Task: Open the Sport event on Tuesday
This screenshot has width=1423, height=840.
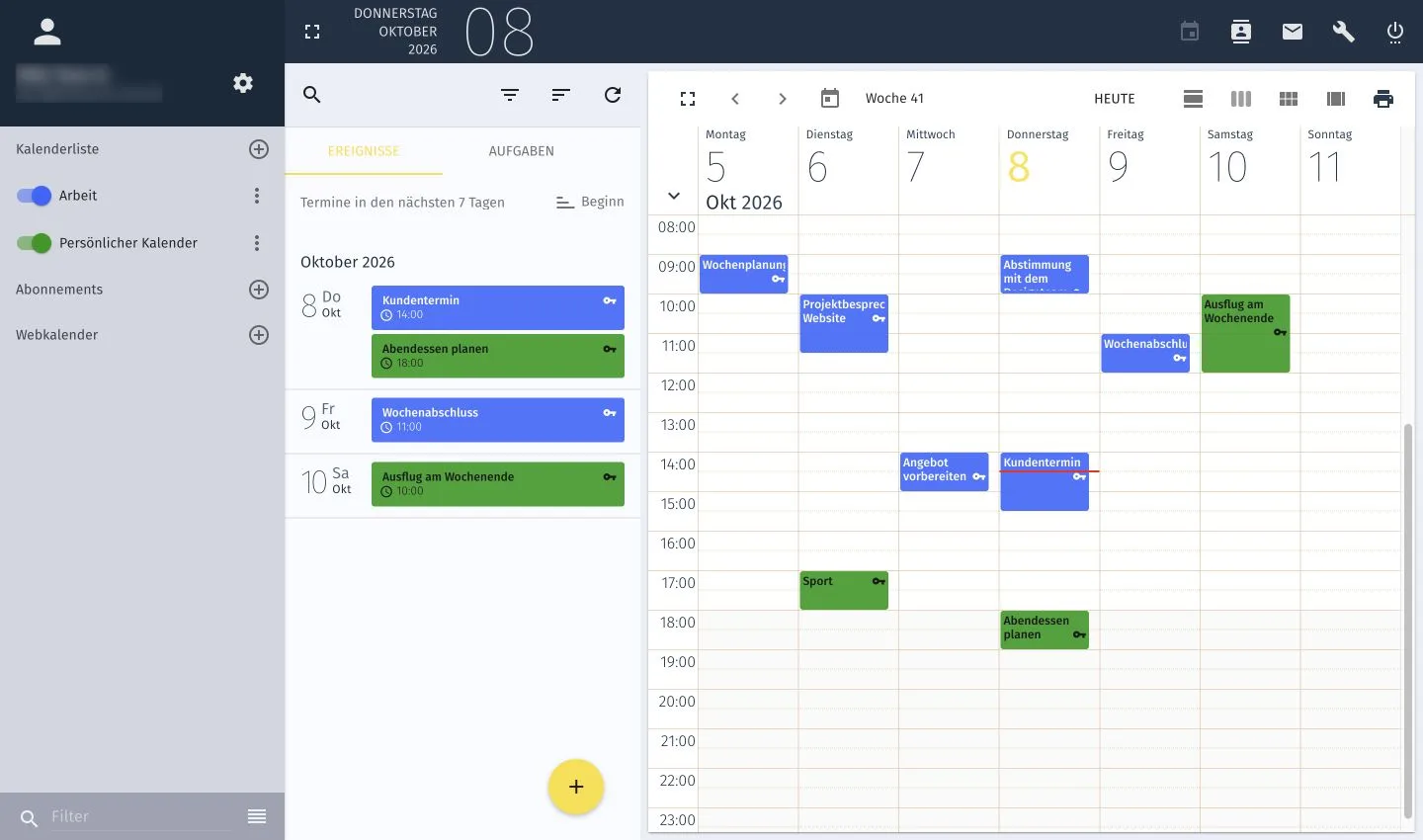Action: click(x=844, y=590)
